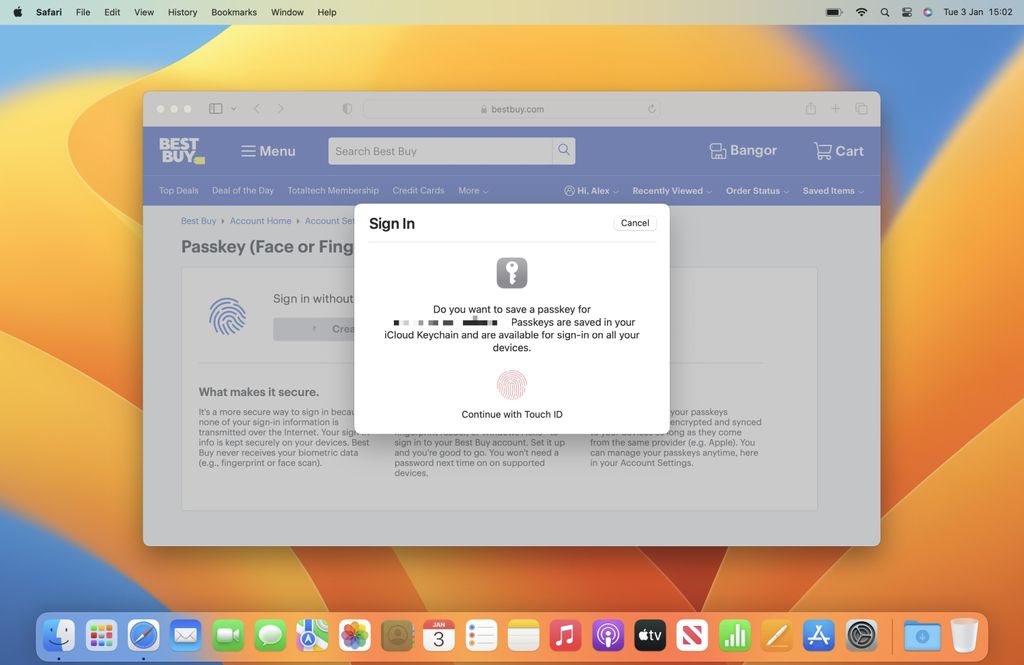The width and height of the screenshot is (1024, 665).
Task: Open the Bookmarks menu
Action: 233,12
